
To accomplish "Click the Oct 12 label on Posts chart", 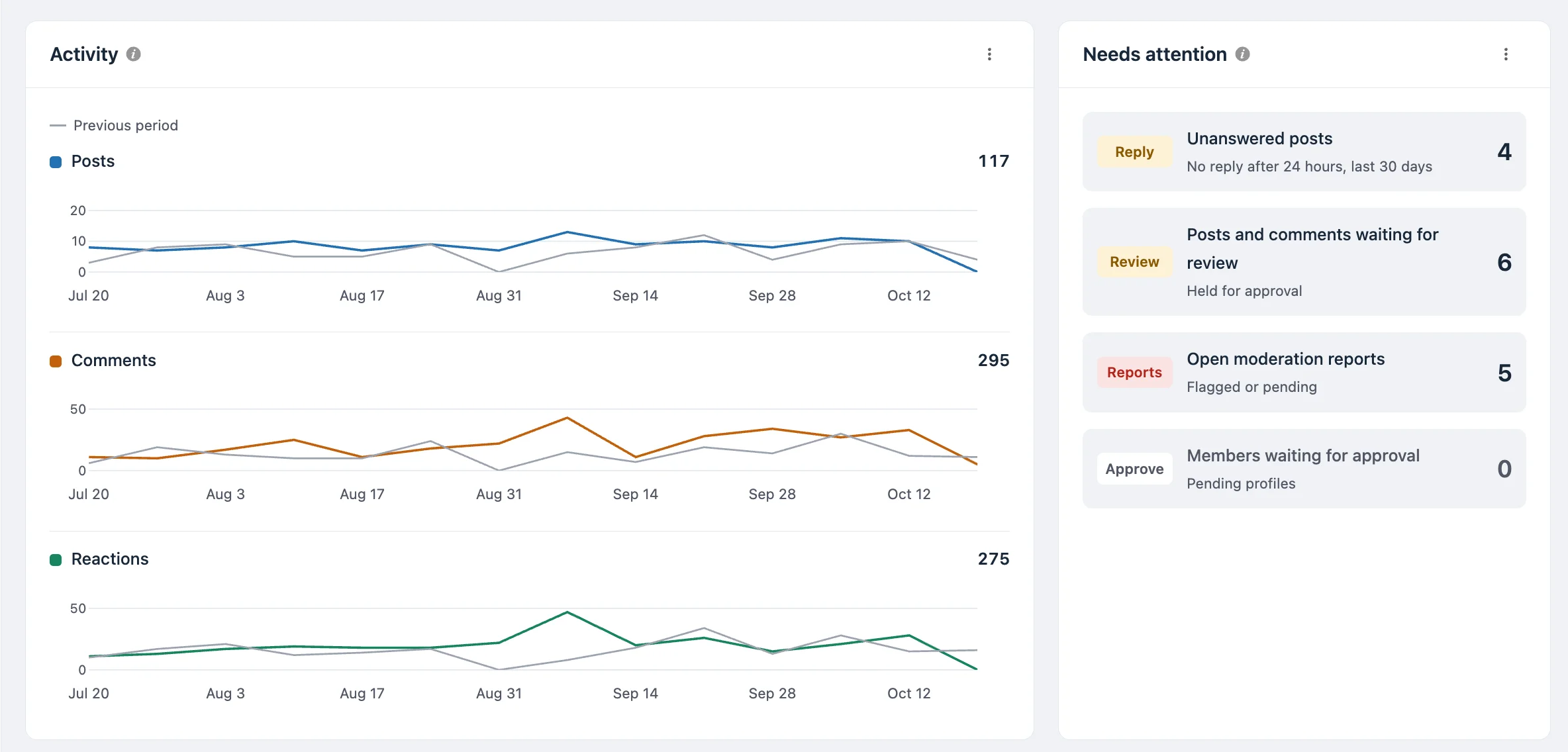I will point(908,296).
